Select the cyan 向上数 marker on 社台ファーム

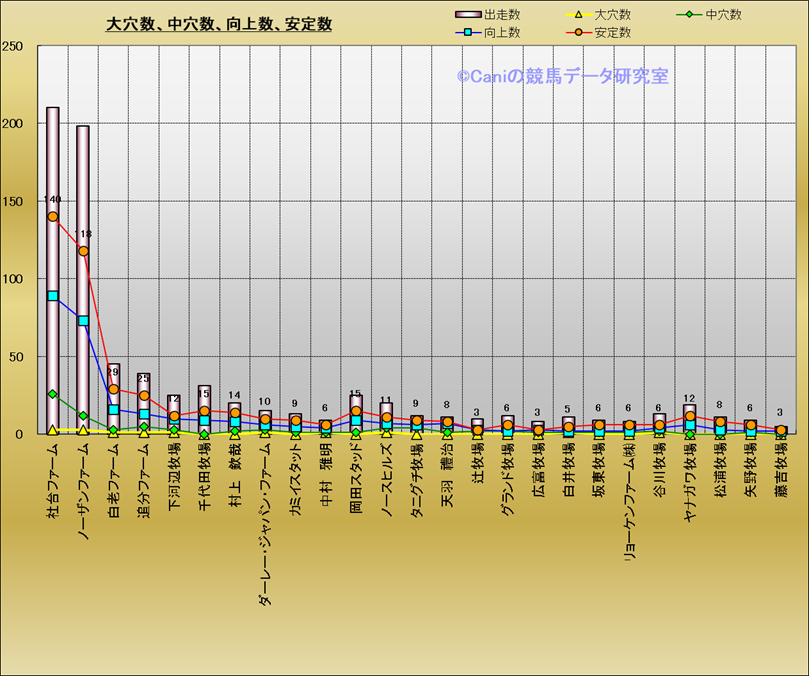click(x=53, y=296)
